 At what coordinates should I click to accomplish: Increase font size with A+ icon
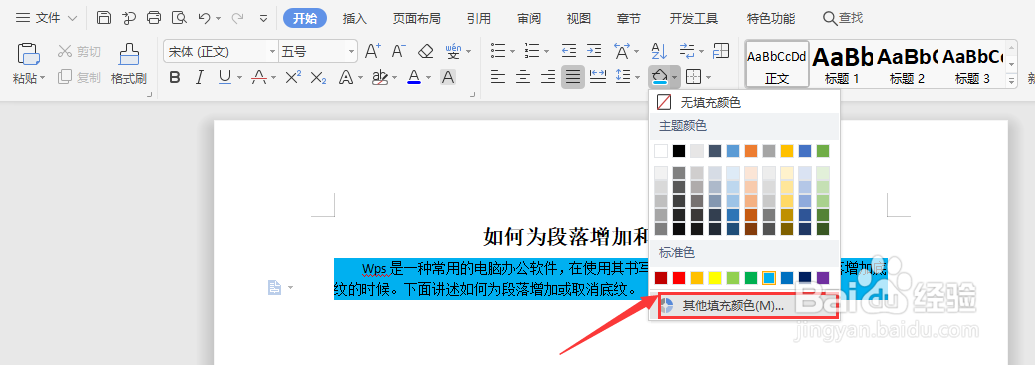click(x=373, y=51)
